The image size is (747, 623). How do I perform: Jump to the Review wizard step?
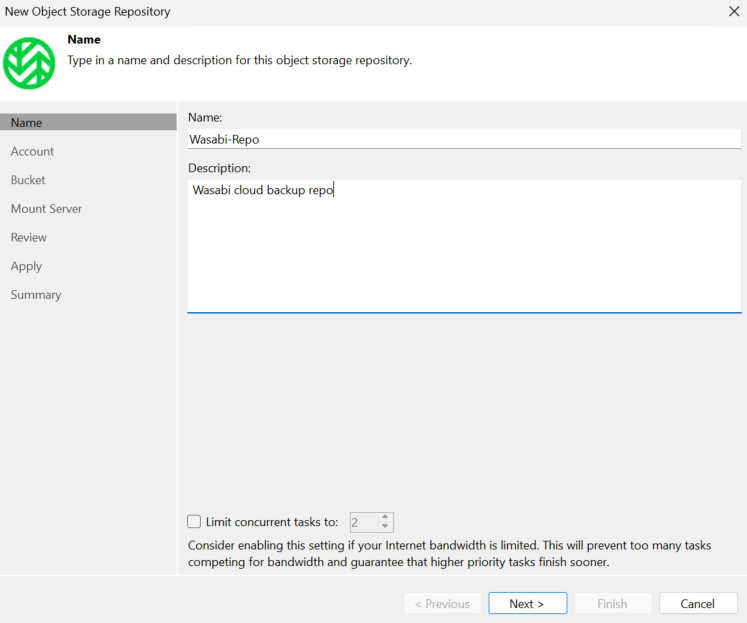click(29, 237)
